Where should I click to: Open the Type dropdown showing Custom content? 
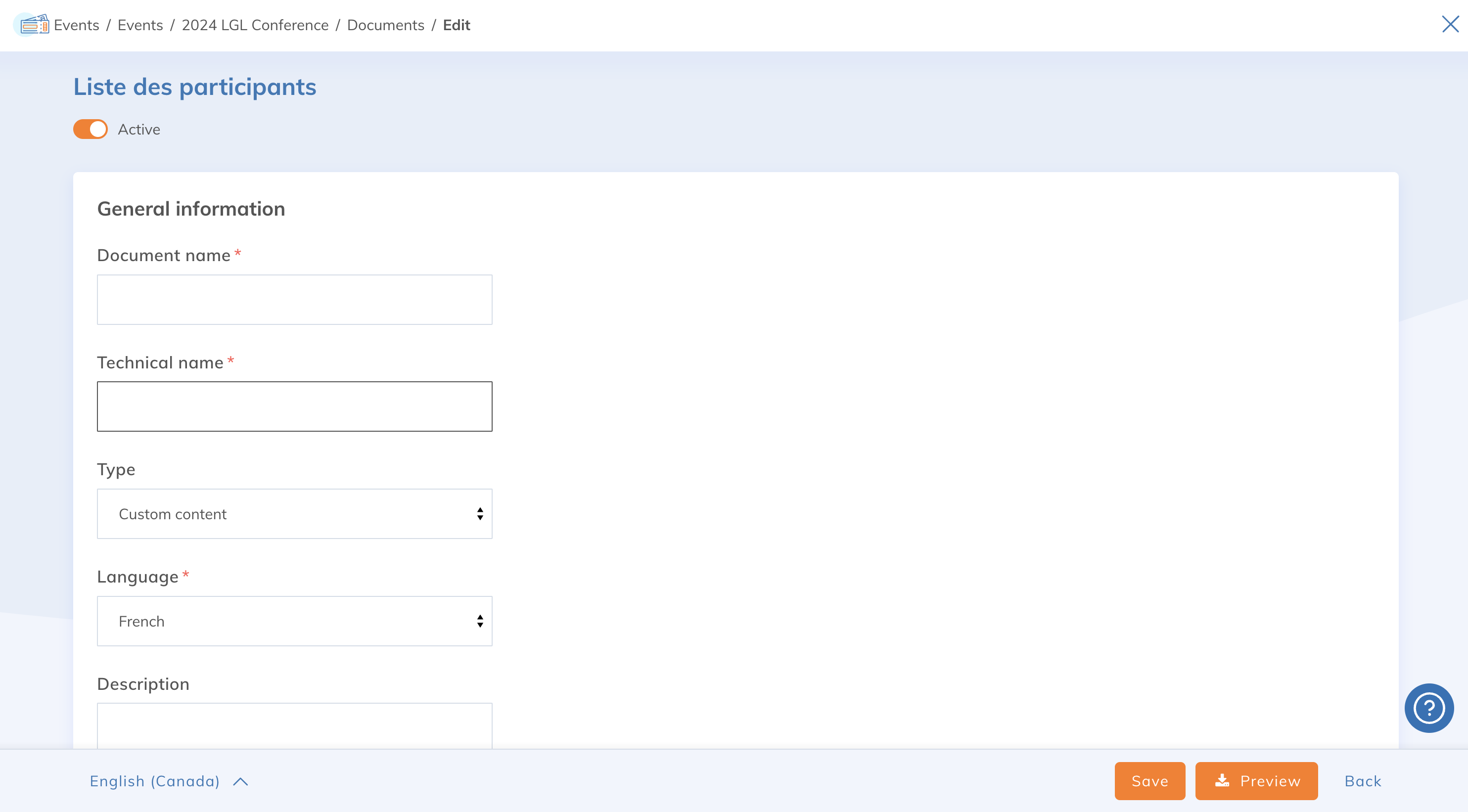point(294,514)
